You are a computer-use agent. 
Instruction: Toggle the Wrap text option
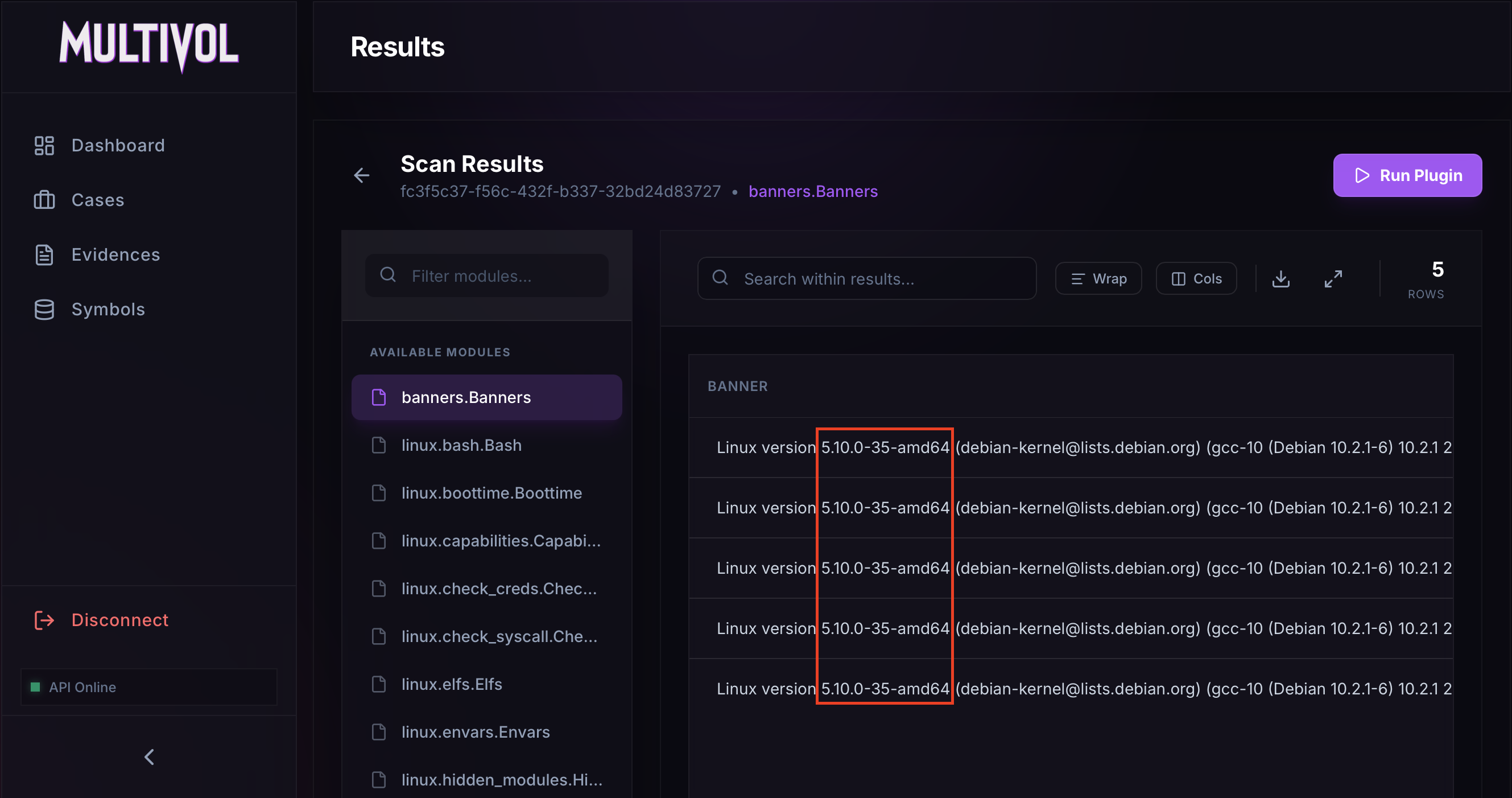coord(1098,279)
